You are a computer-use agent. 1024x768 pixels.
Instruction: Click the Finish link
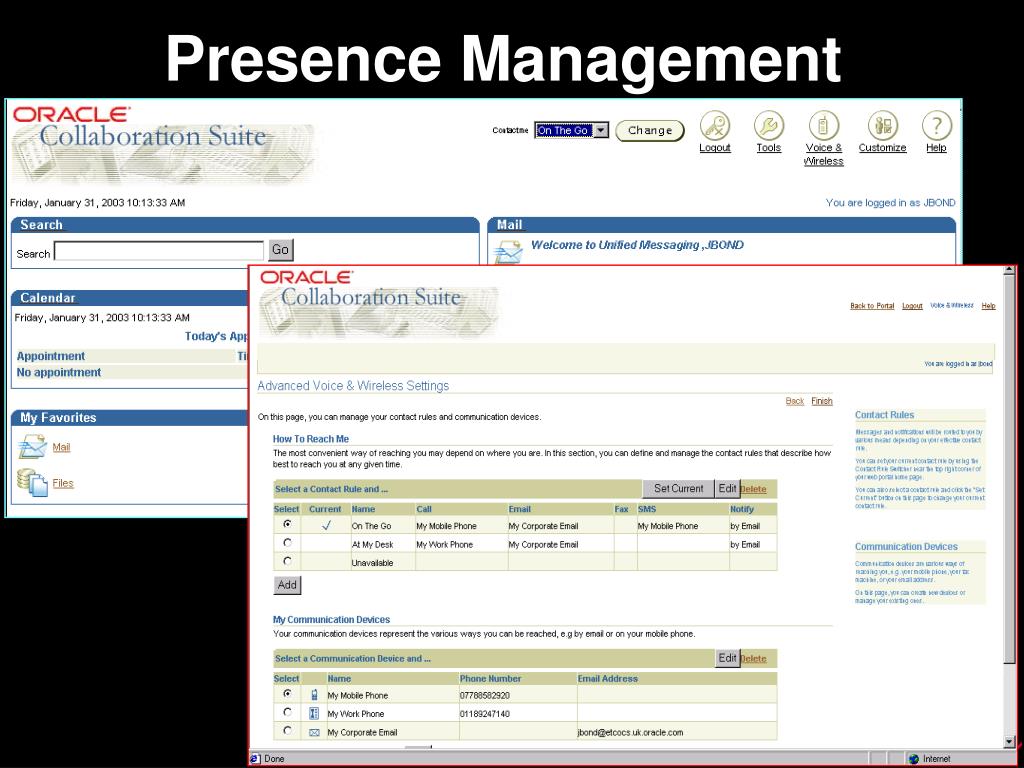click(x=822, y=401)
